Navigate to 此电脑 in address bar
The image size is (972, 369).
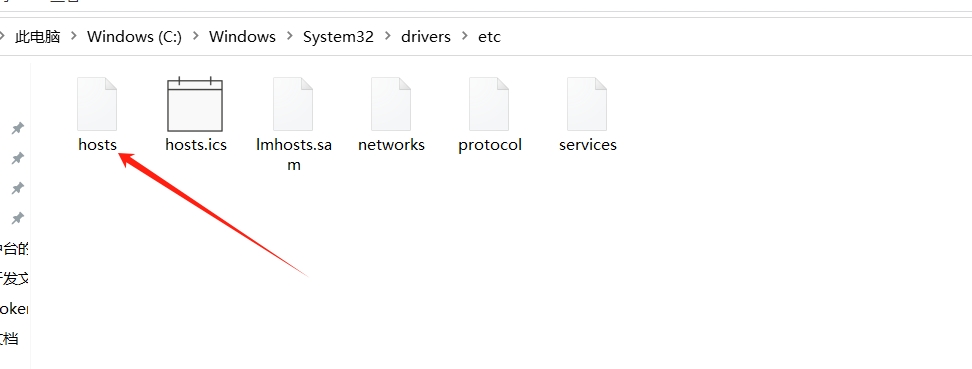(38, 37)
